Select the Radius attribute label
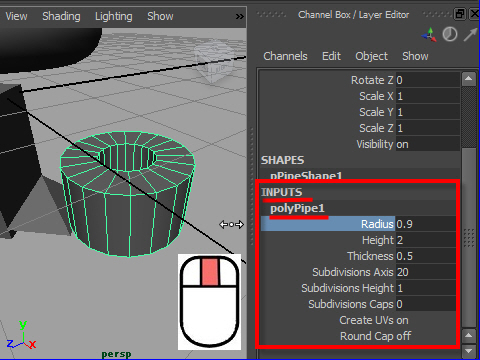 (377, 224)
